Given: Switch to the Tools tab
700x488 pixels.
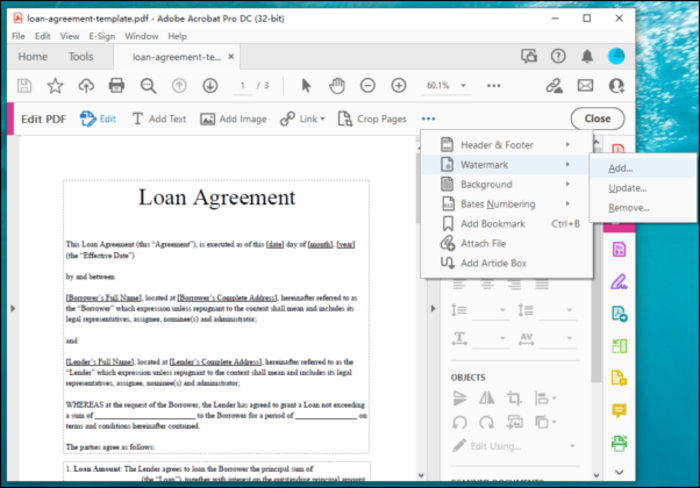Looking at the screenshot, I should coord(81,57).
